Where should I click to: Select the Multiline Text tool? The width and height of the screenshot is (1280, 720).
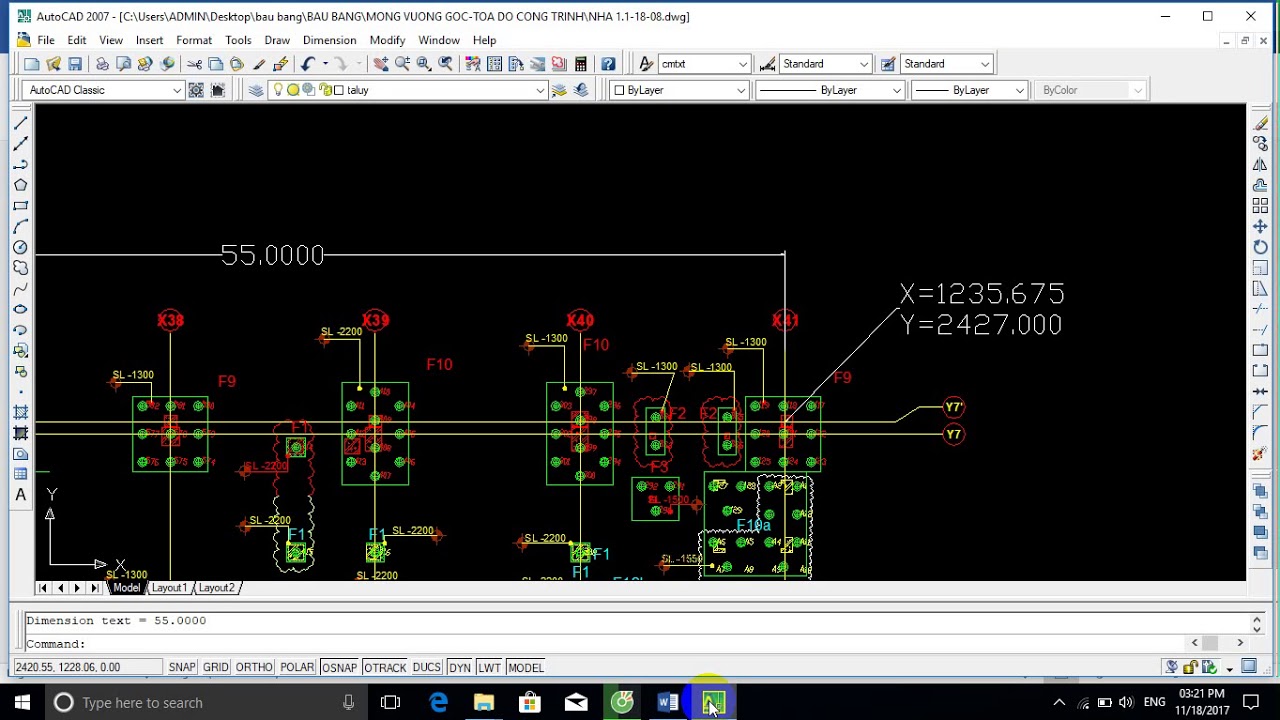(20, 495)
